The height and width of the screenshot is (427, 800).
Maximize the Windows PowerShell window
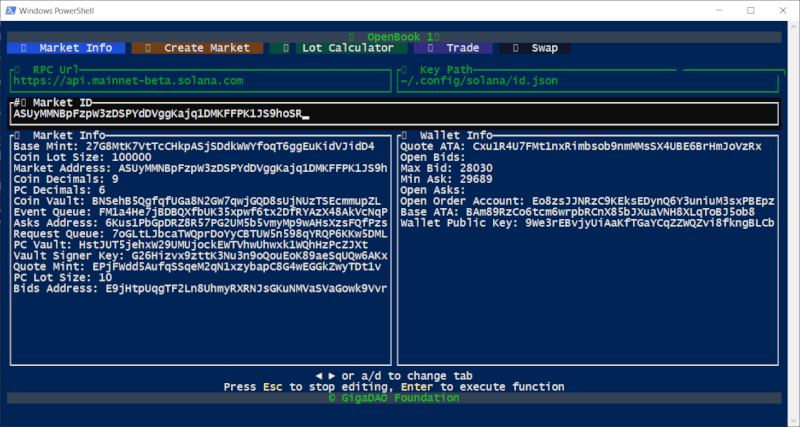751,10
